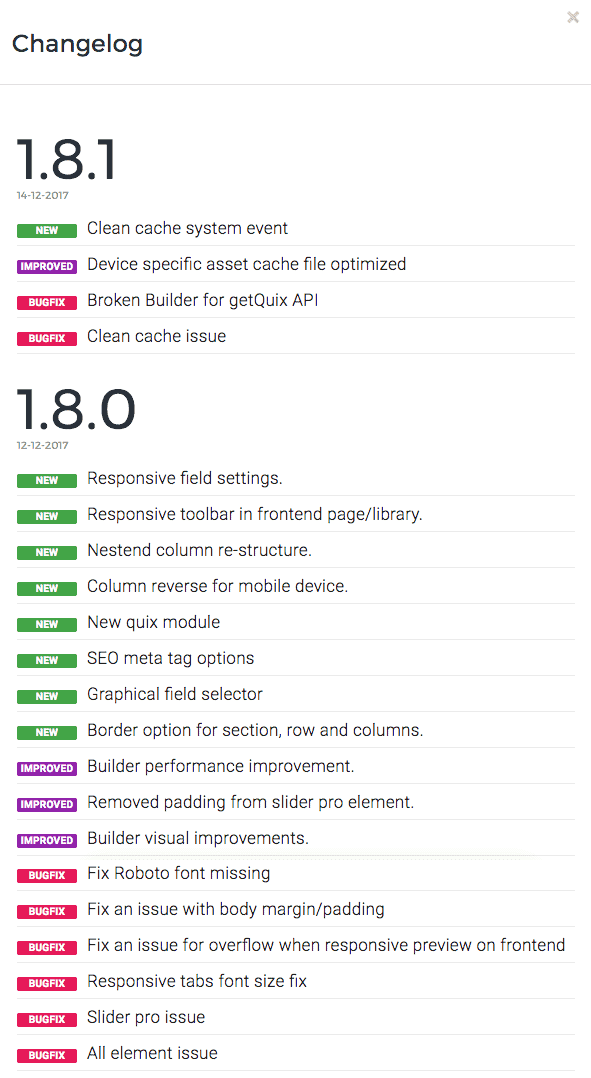Close the Changelog dialog
The image size is (591, 1078).
573,17
